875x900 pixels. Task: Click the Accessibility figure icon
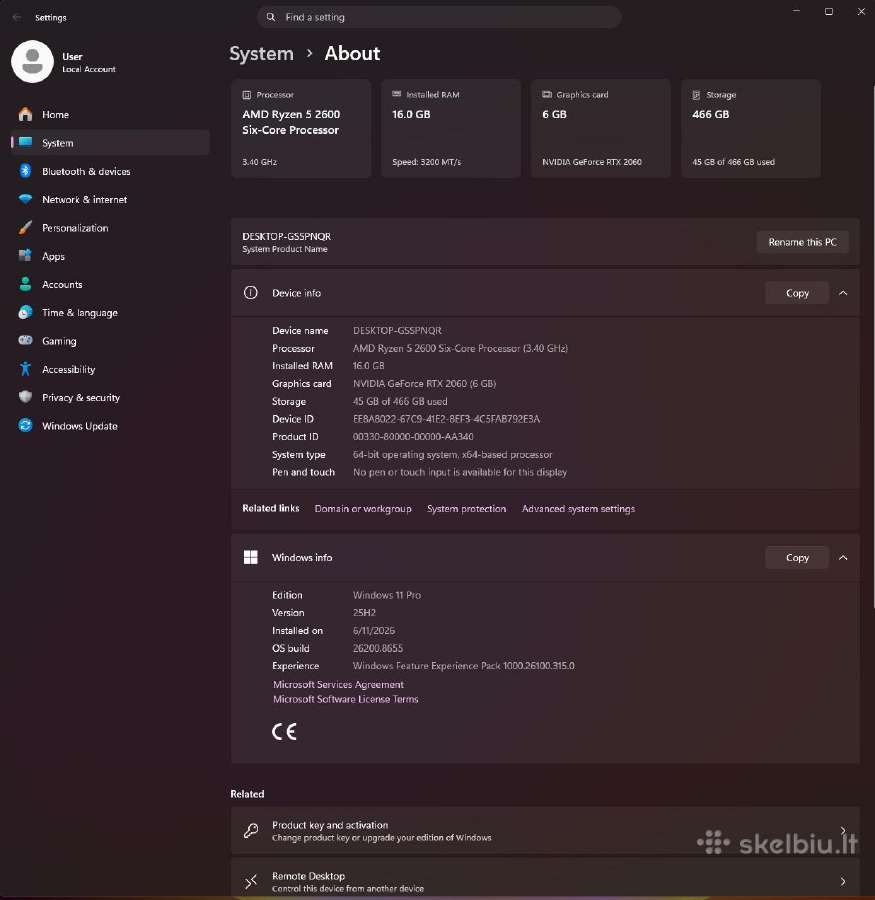(x=25, y=368)
